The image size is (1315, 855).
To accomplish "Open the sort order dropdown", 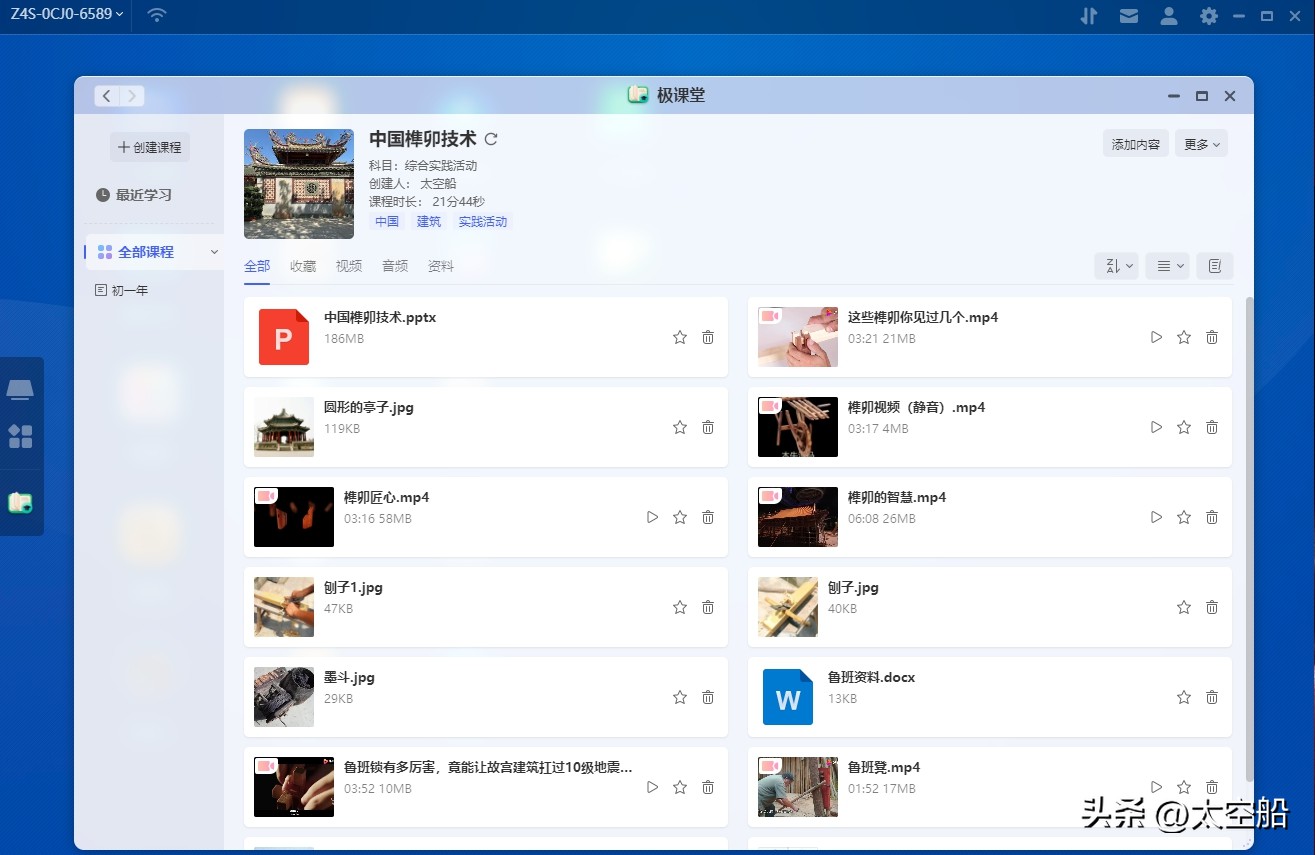I will (x=1116, y=265).
